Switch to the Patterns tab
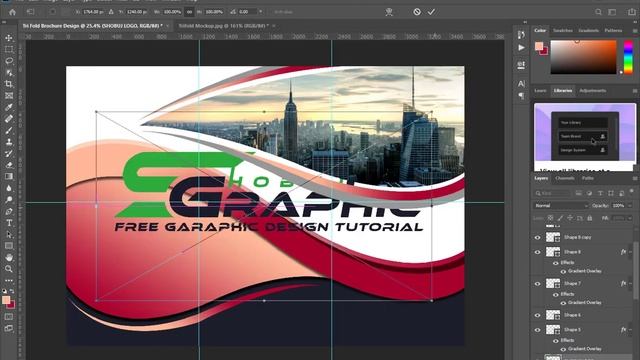The width and height of the screenshot is (640, 360). [x=613, y=31]
